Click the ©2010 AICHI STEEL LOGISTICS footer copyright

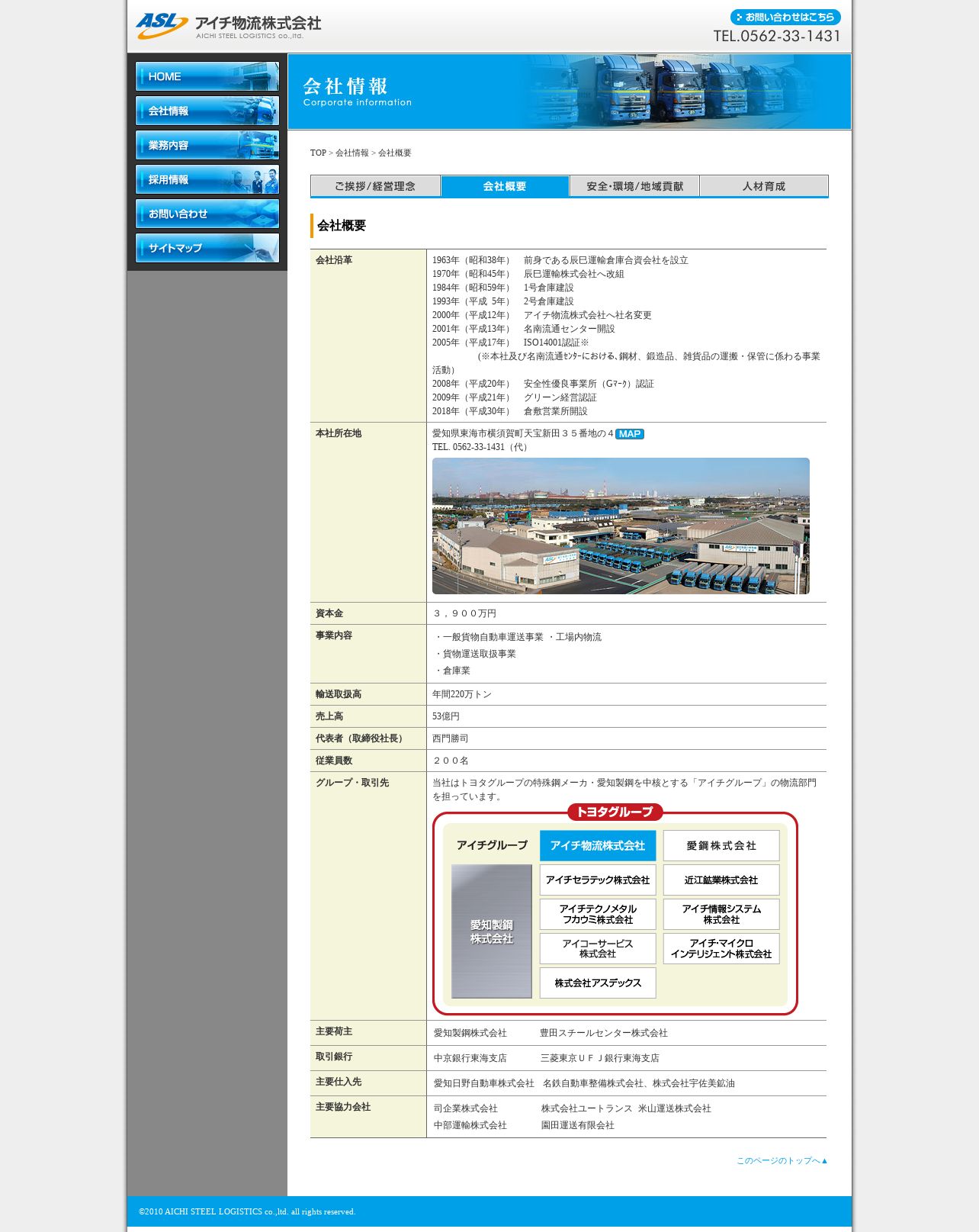[x=247, y=1211]
